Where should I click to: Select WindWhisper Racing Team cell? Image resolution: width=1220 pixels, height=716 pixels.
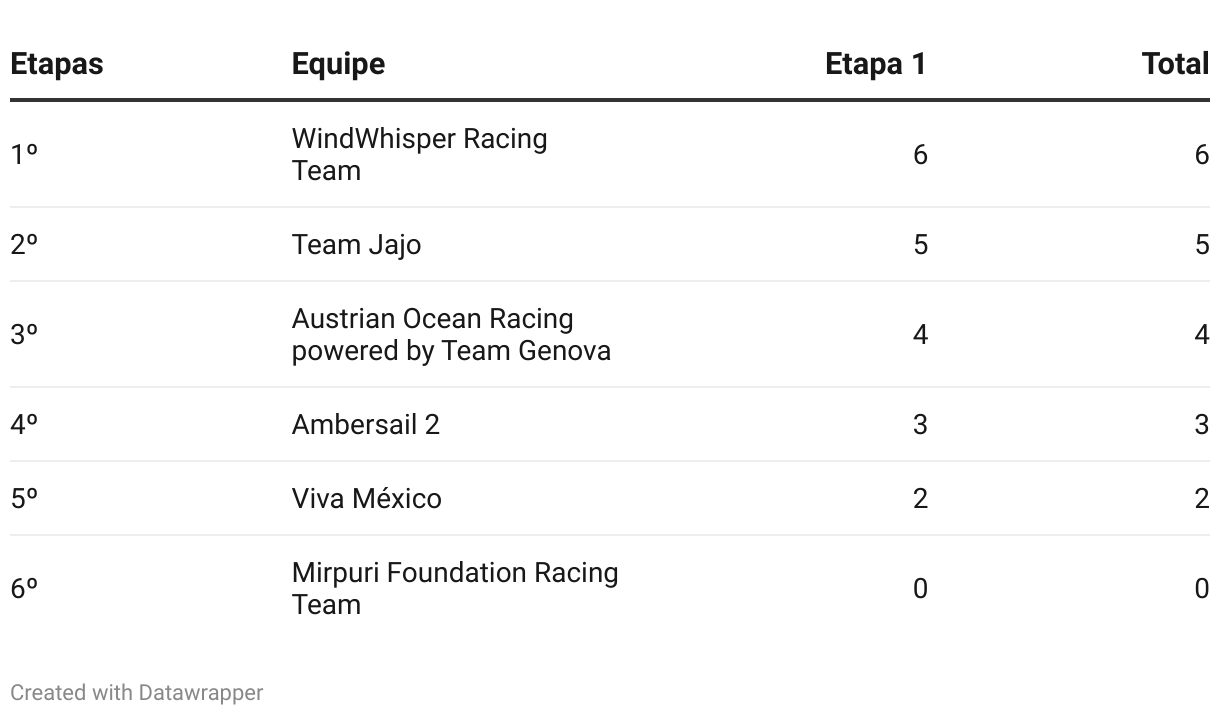click(x=419, y=154)
